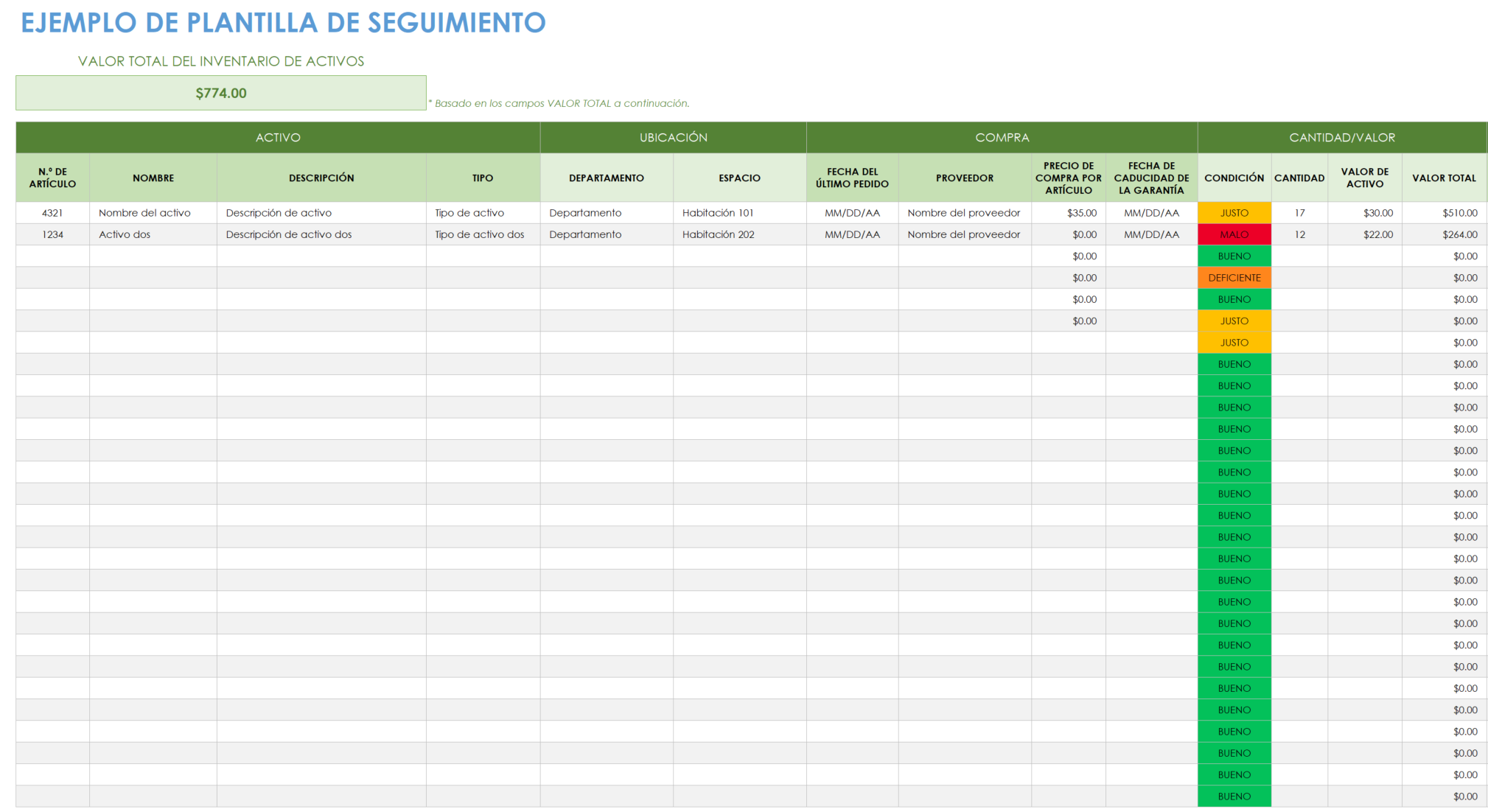Open the yellow JUSTO condition cell in row 4321
The image size is (1488, 812).
[1234, 213]
